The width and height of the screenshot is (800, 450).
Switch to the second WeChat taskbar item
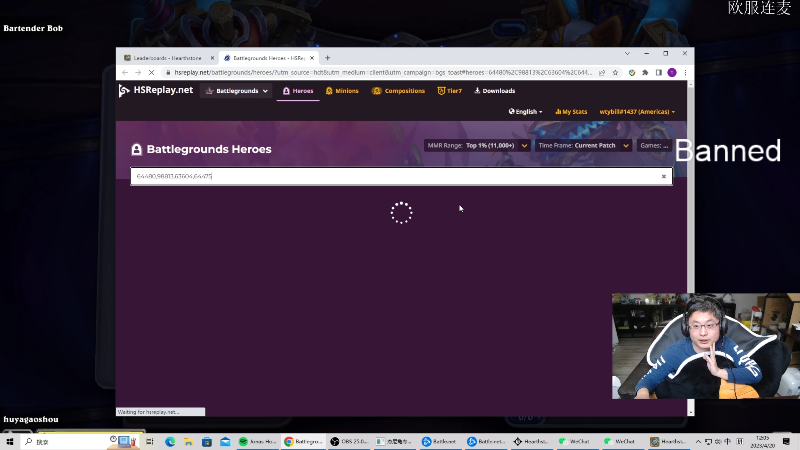(620, 441)
